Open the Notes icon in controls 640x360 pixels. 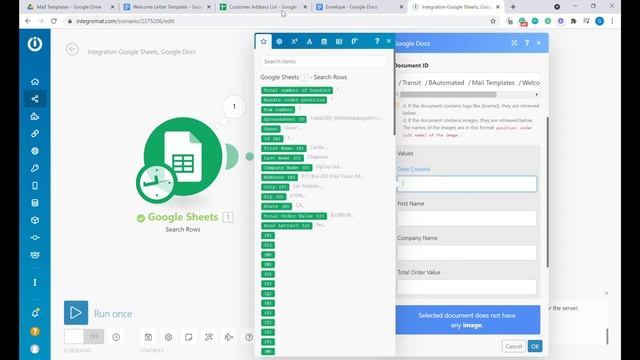point(188,337)
